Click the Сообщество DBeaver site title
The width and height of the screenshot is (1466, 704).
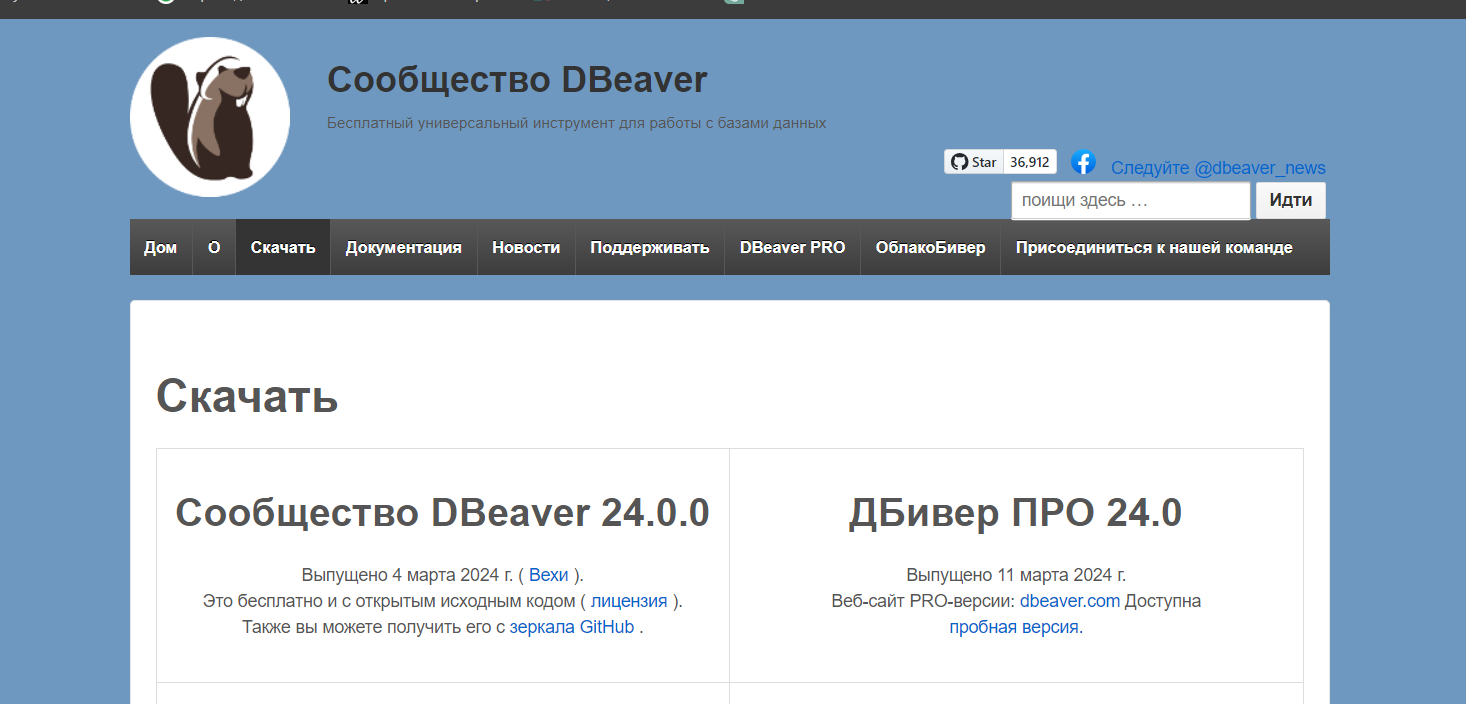point(518,79)
